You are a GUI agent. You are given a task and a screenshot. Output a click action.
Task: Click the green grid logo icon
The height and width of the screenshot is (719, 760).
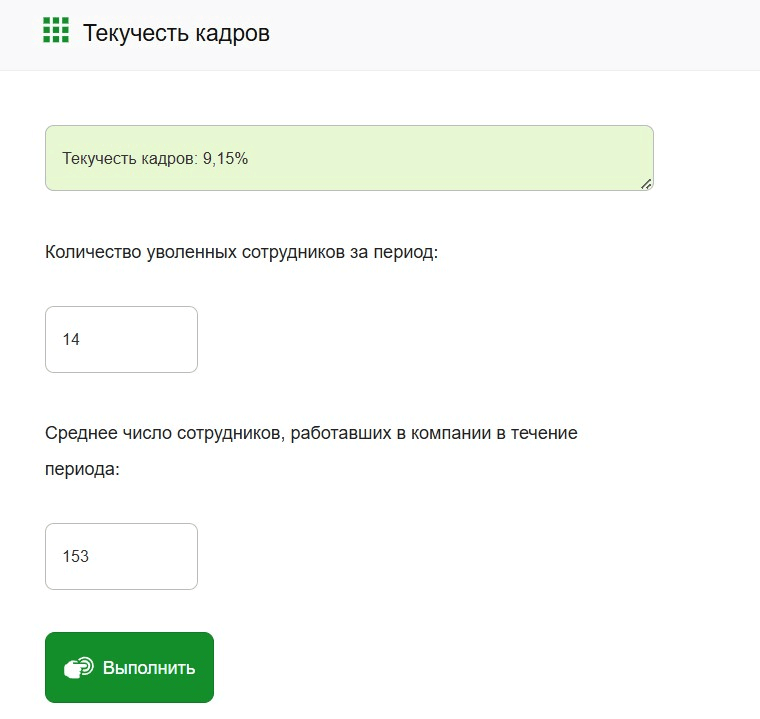pyautogui.click(x=56, y=30)
